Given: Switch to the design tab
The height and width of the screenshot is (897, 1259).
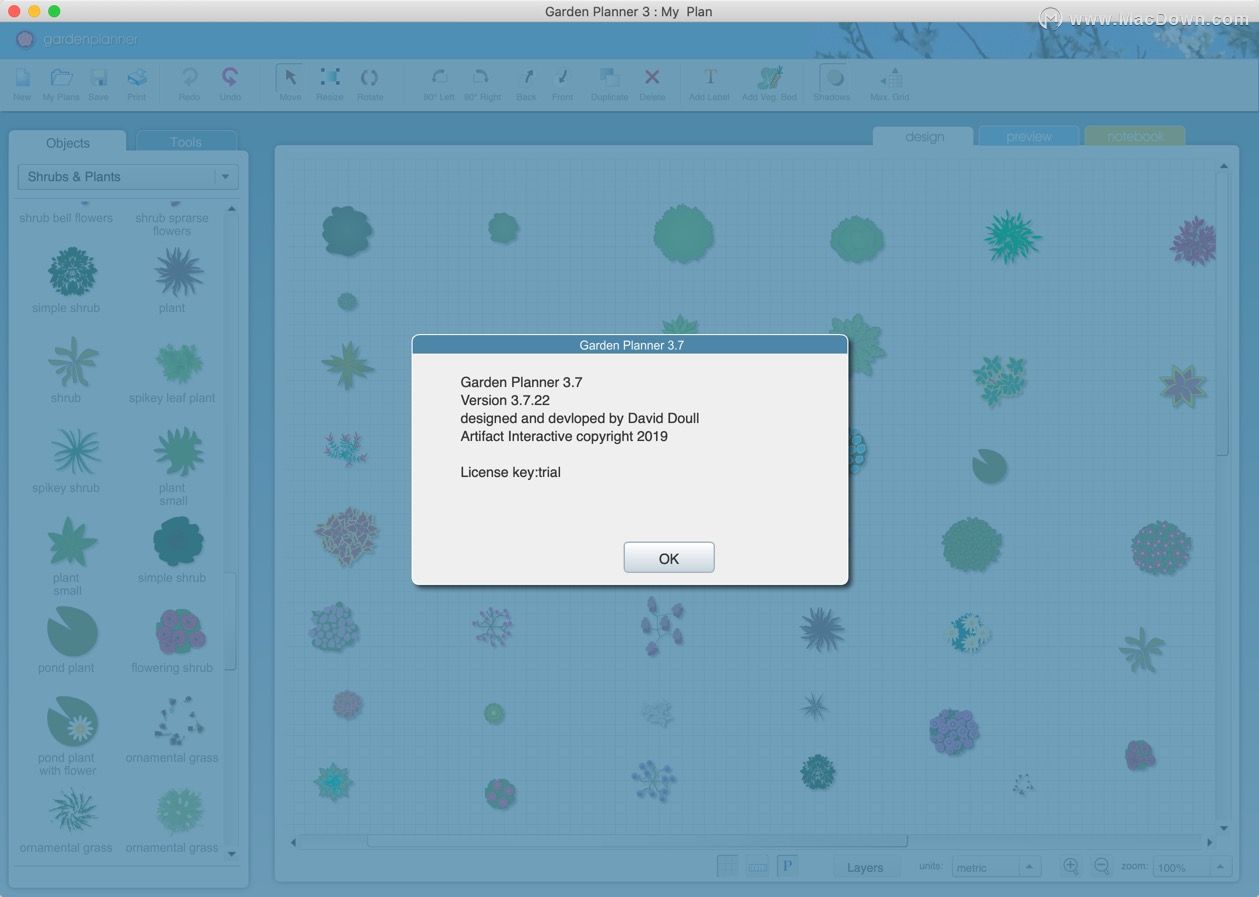Looking at the screenshot, I should point(924,137).
